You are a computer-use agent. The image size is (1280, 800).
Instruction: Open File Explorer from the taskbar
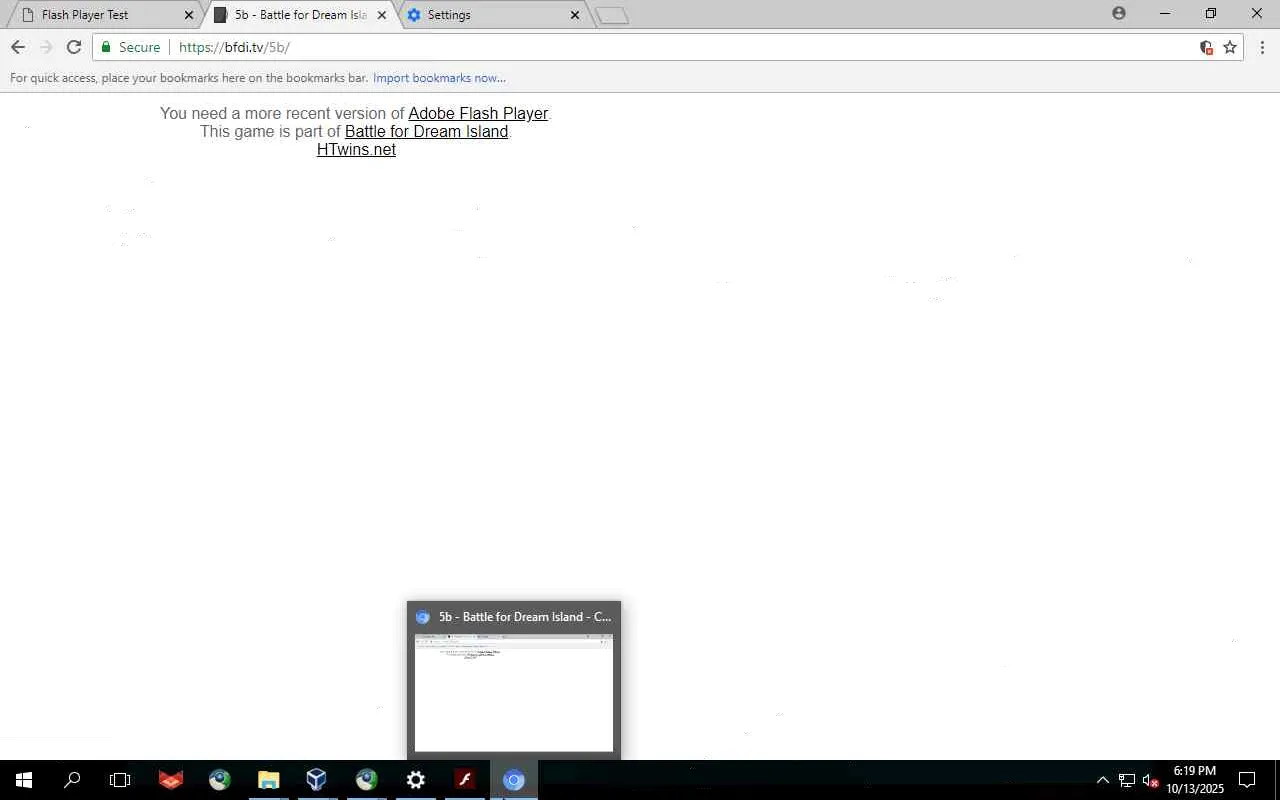click(x=269, y=780)
